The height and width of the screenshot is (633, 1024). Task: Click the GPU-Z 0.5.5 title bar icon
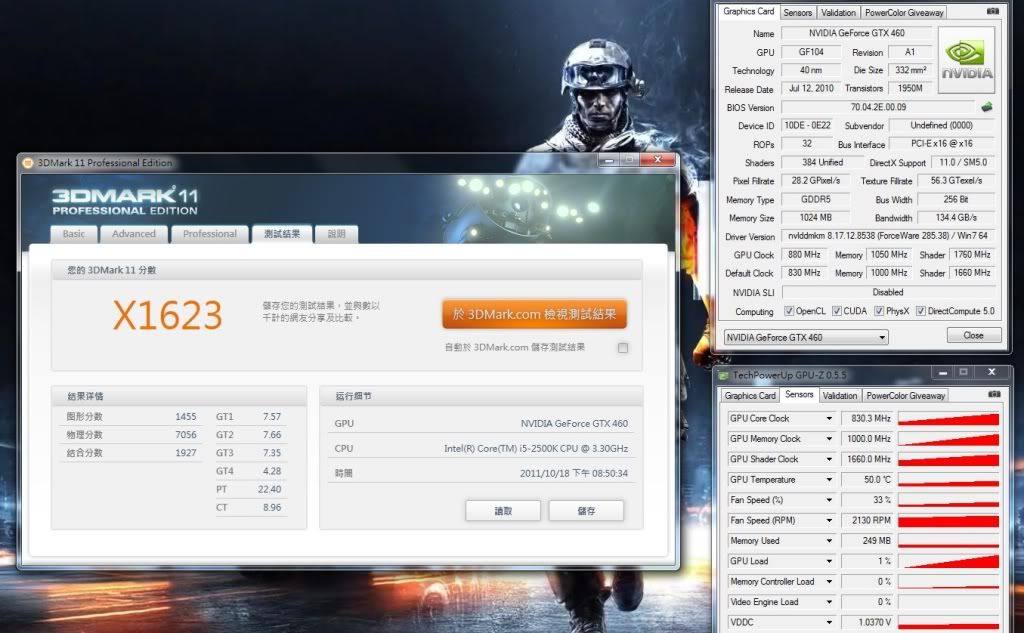(x=723, y=375)
